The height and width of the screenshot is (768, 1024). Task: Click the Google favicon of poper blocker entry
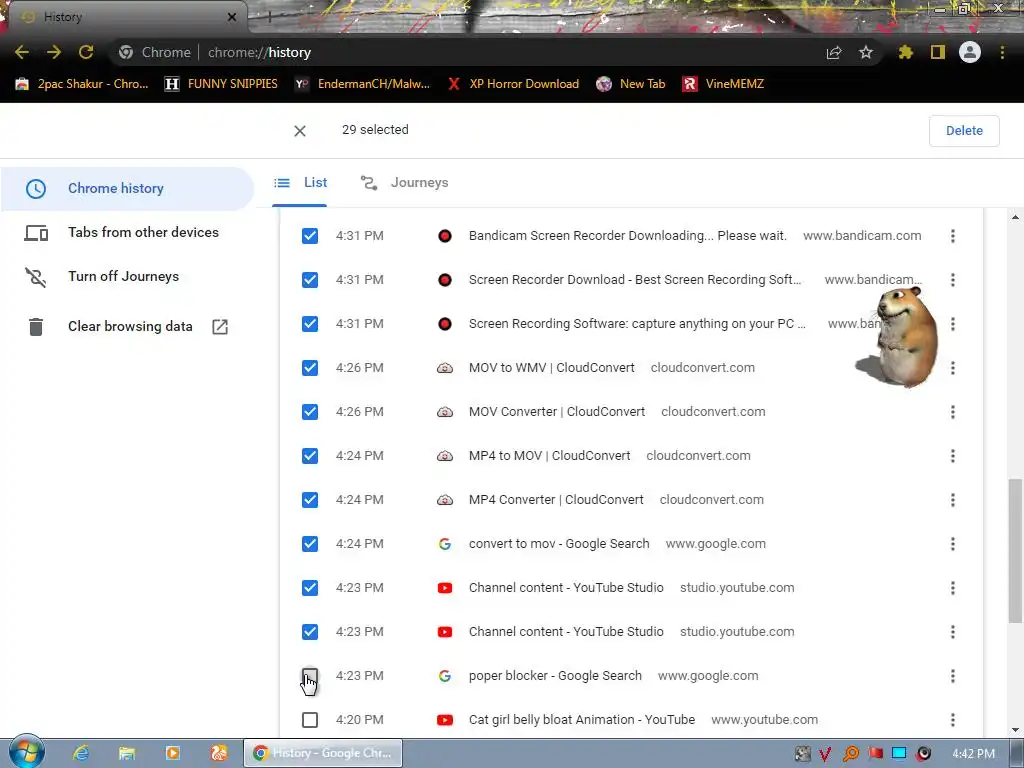[x=445, y=676]
